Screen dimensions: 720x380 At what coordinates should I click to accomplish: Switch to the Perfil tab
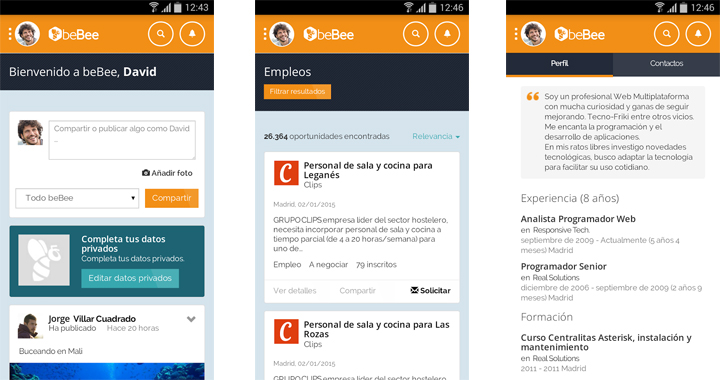click(559, 64)
